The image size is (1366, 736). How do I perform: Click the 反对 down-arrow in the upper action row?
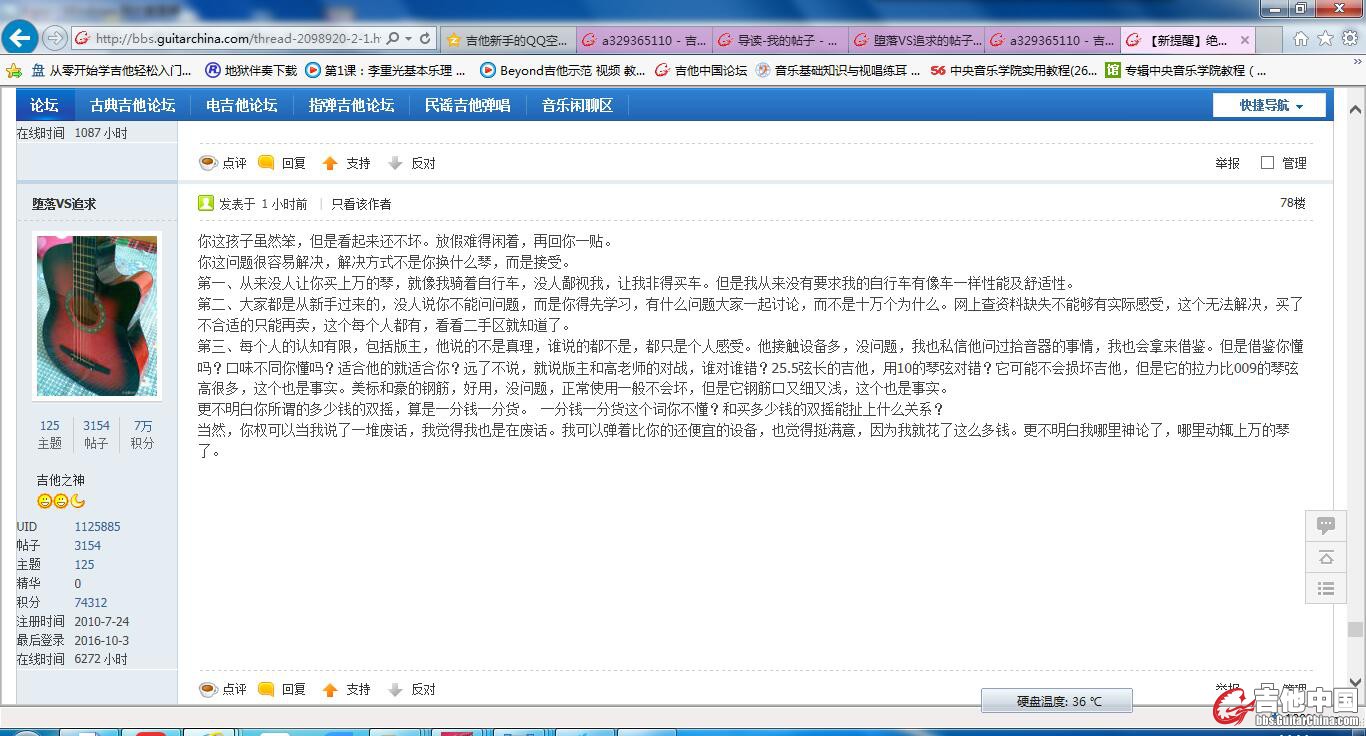point(395,163)
